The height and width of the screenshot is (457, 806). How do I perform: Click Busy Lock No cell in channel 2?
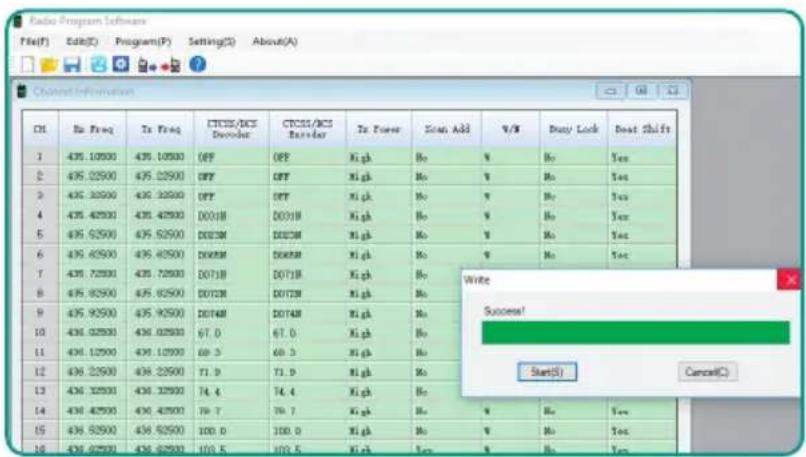574,176
